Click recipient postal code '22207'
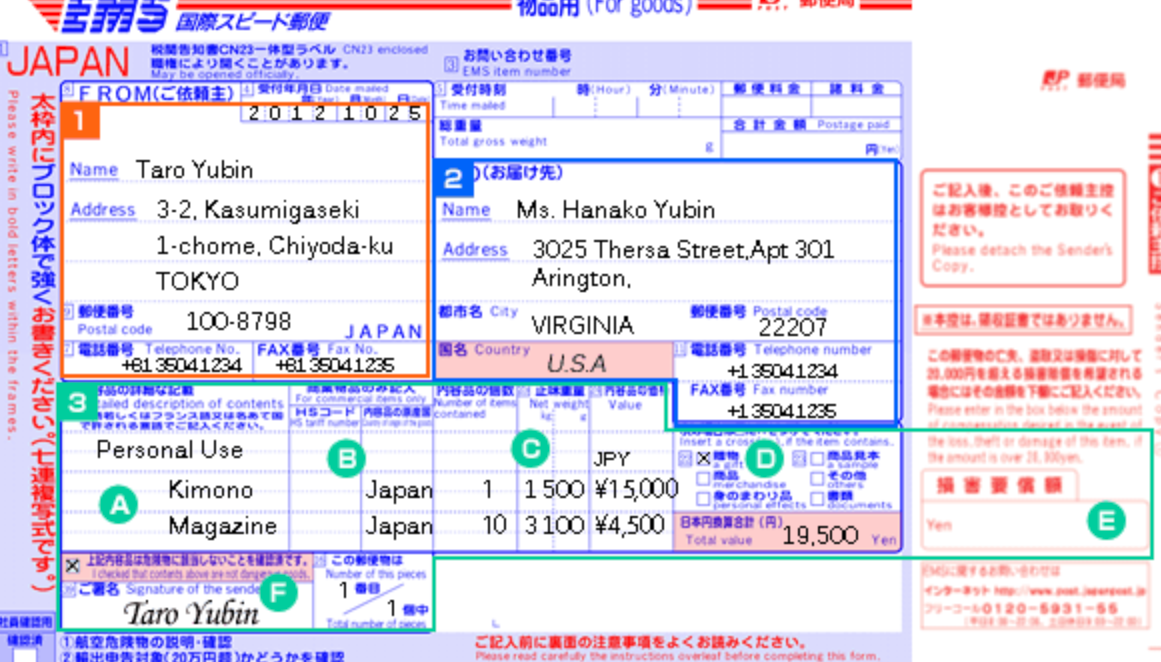1161x662 pixels. [x=792, y=327]
